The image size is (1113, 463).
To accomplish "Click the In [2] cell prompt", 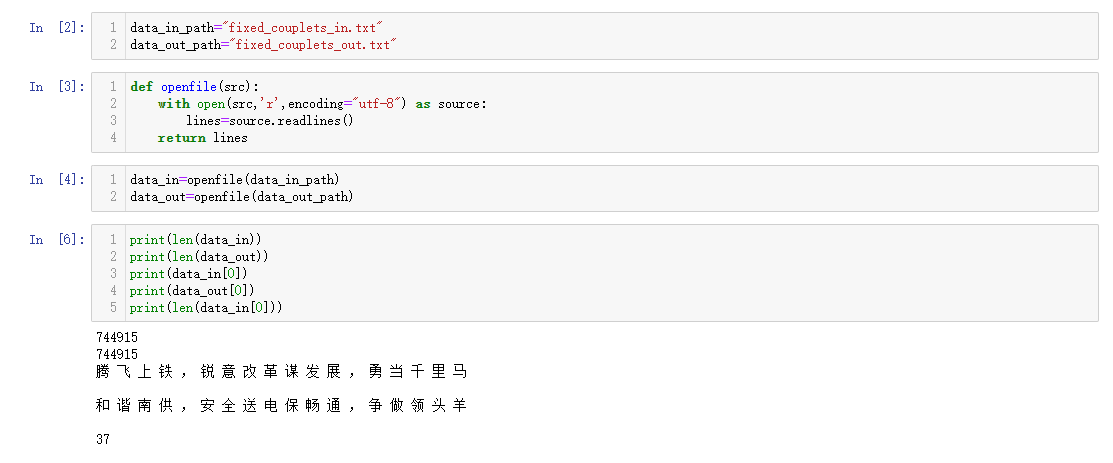I will (x=56, y=28).
